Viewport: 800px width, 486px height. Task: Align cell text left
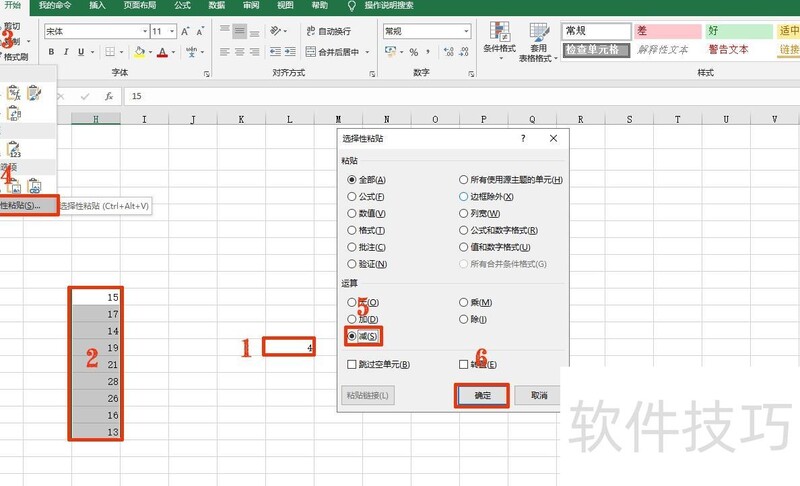pos(224,52)
